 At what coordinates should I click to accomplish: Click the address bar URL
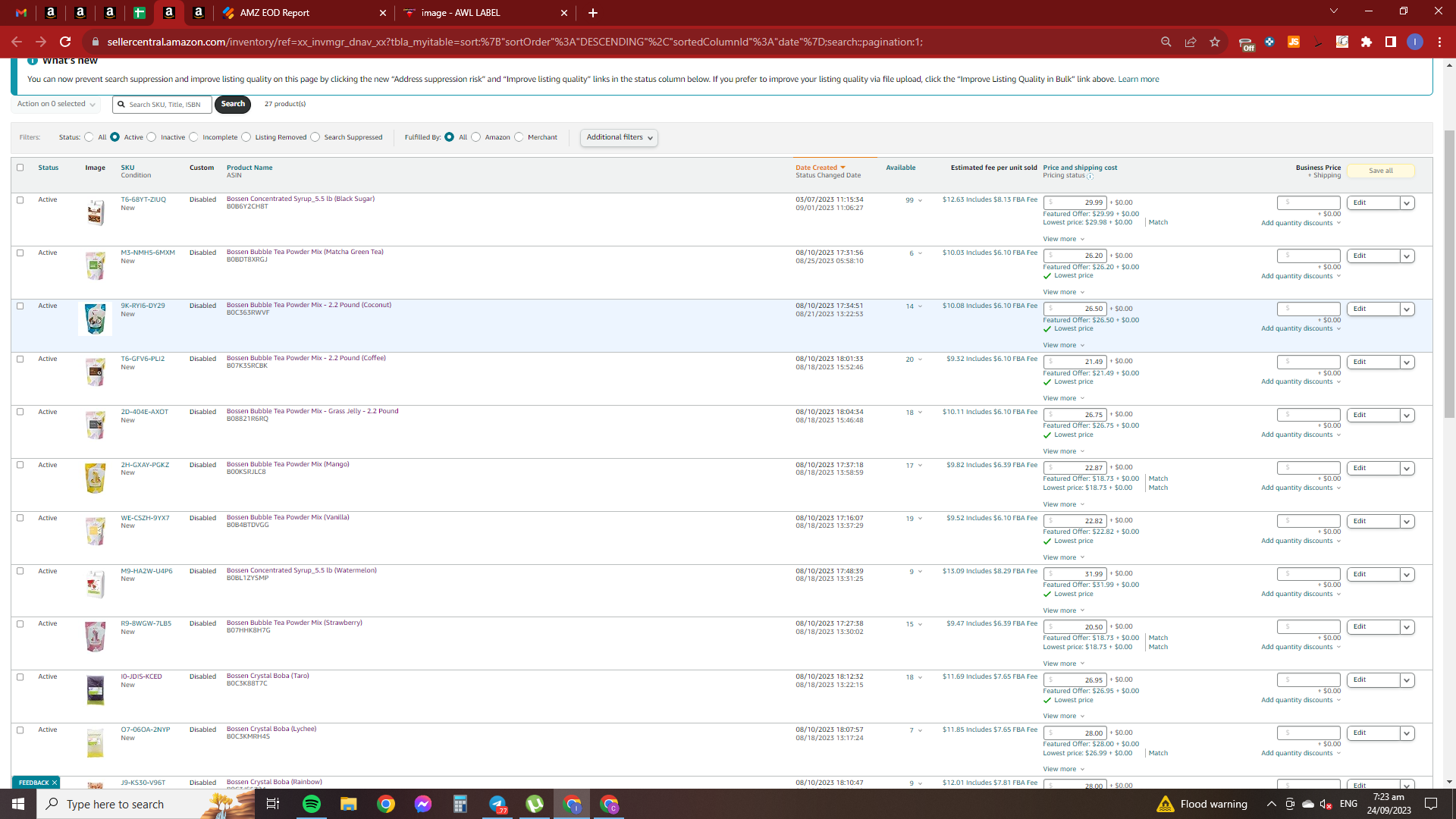[x=516, y=42]
